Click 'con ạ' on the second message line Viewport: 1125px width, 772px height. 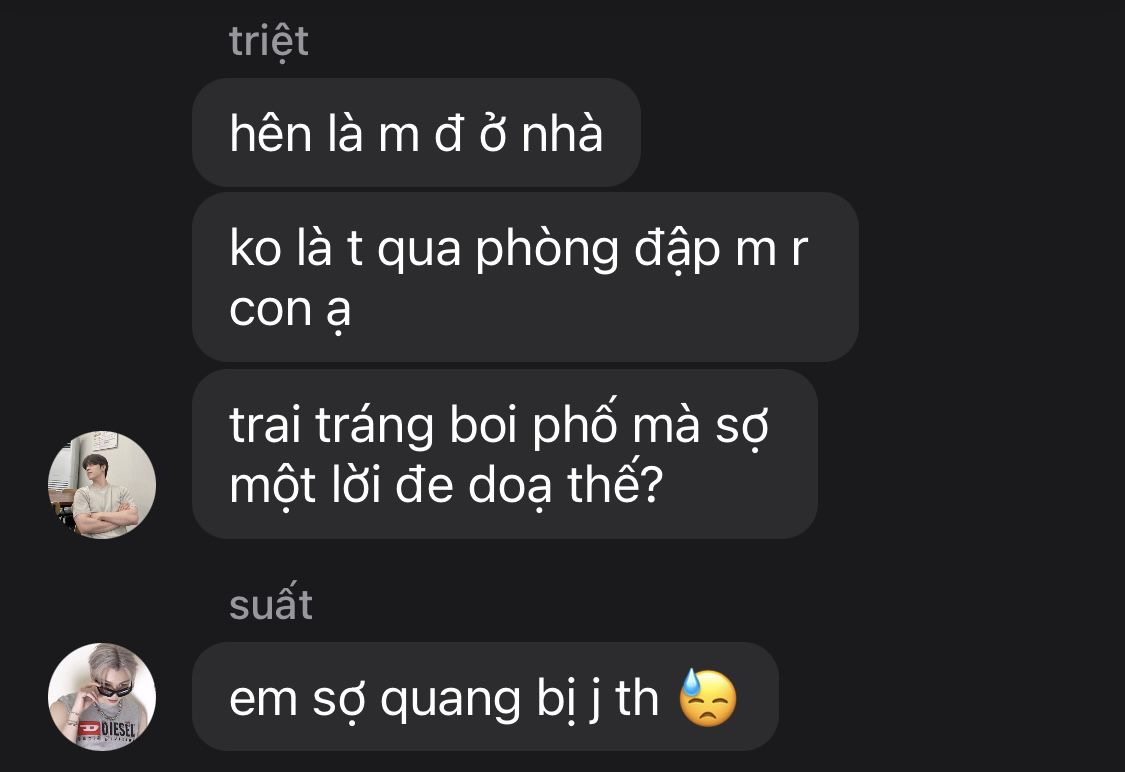coord(290,311)
